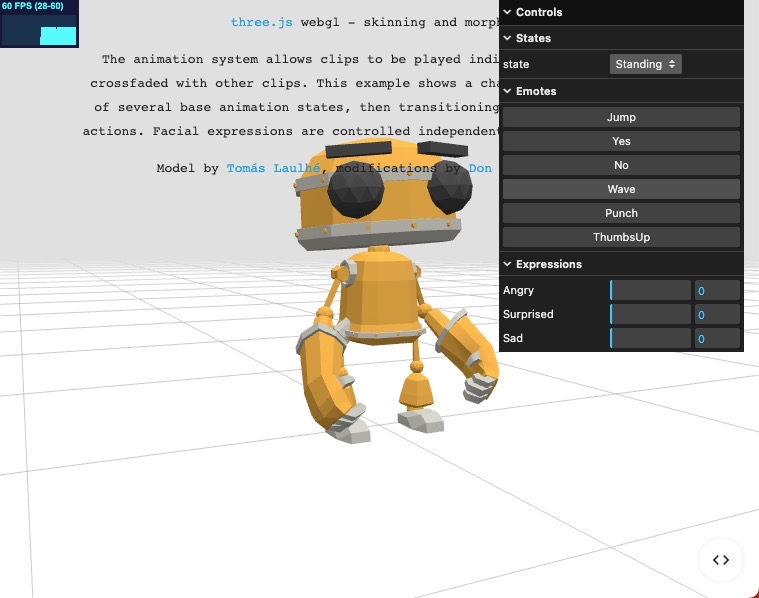
Task: Trigger the Wave emote
Action: point(621,189)
